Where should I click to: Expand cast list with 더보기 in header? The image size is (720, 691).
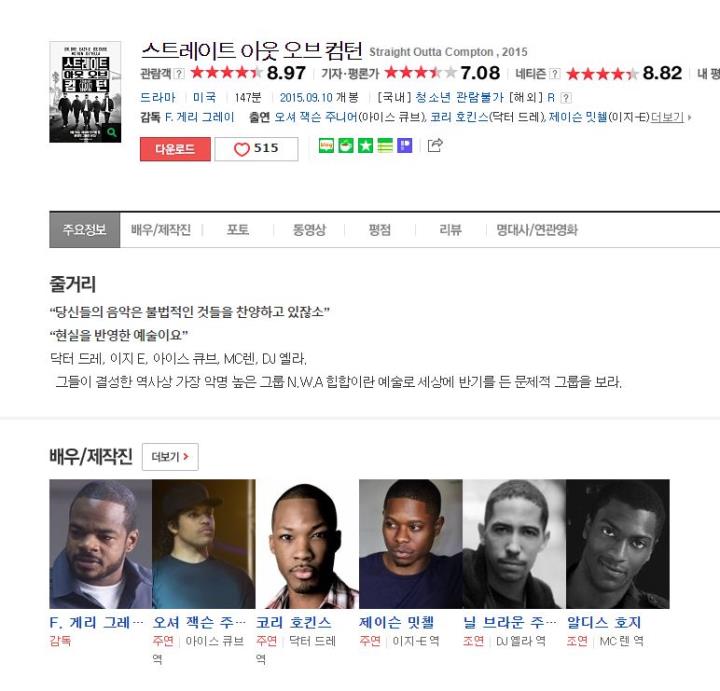(x=670, y=118)
